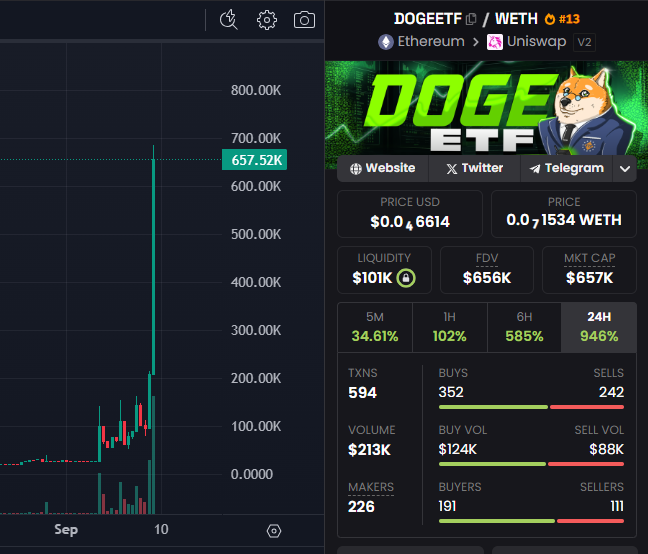Open the quick search lightning icon
Image resolution: width=648 pixels, height=554 pixels.
tap(229, 20)
